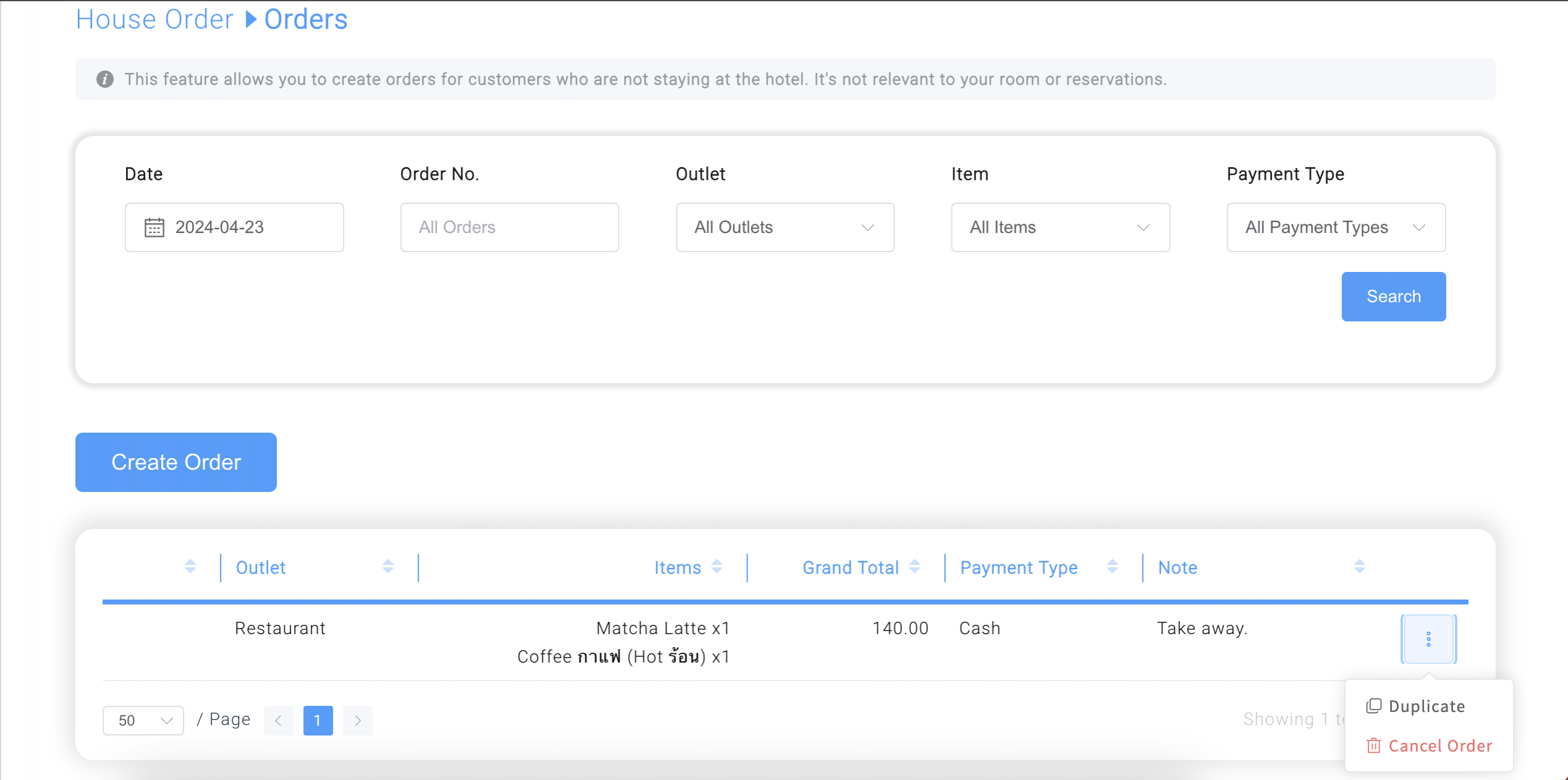
Task: Open the three-dot row actions menu
Action: (x=1428, y=639)
